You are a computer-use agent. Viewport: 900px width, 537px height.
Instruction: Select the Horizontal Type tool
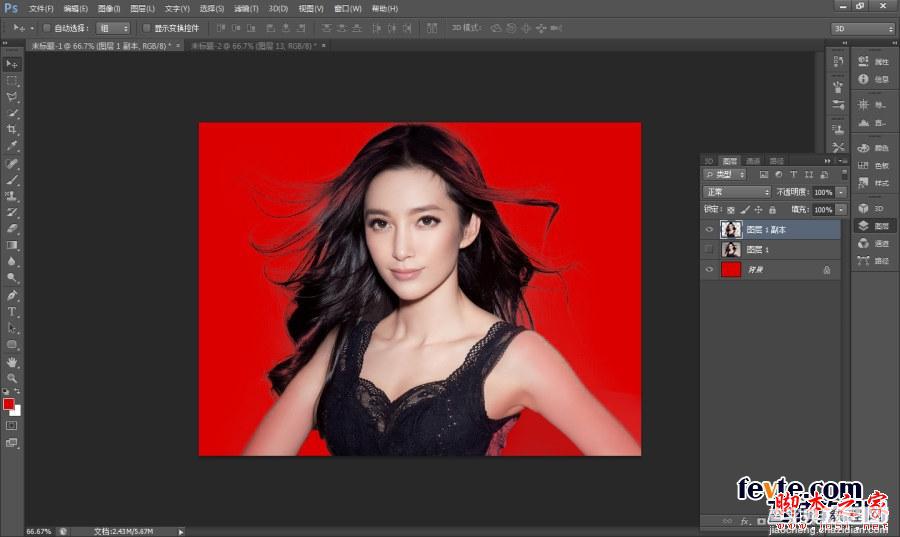(x=11, y=312)
